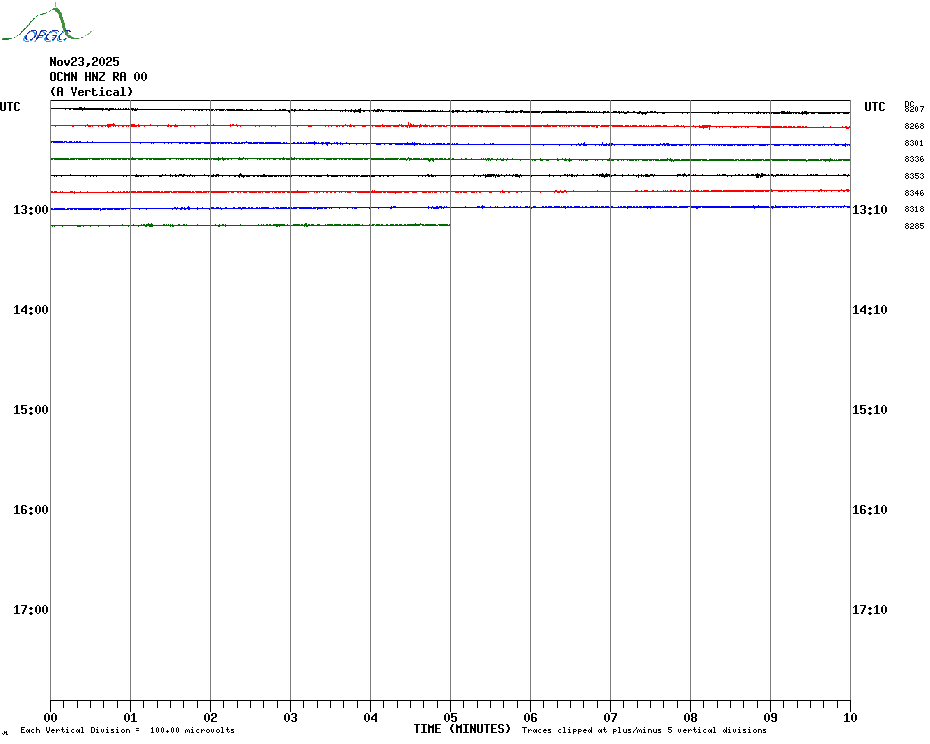Click the "07" minute axis label

610,718
